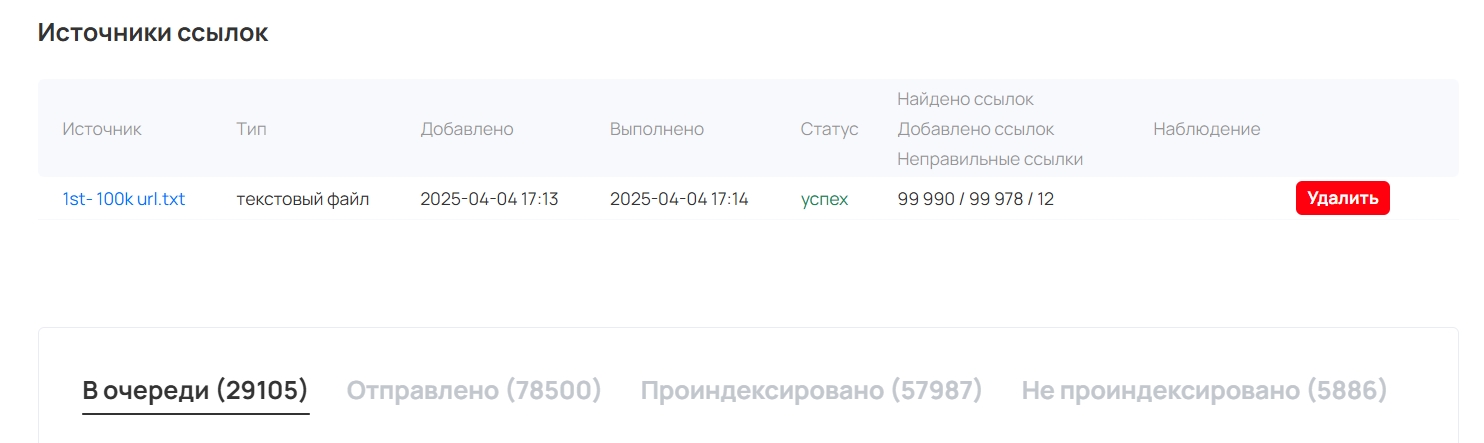Click the 99 990 / 99 978 / 12 counts

(975, 199)
